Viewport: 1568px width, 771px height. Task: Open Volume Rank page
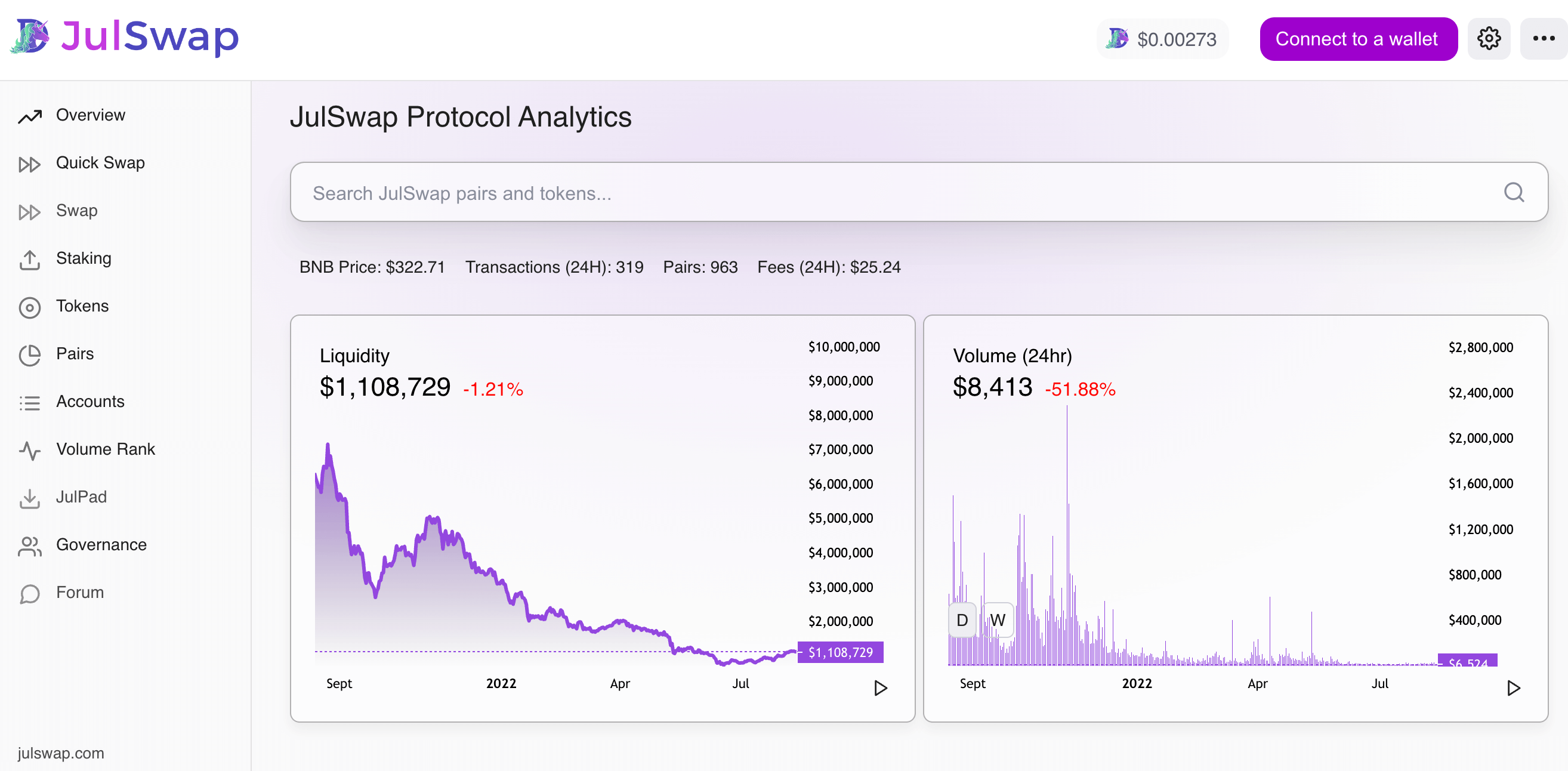105,449
